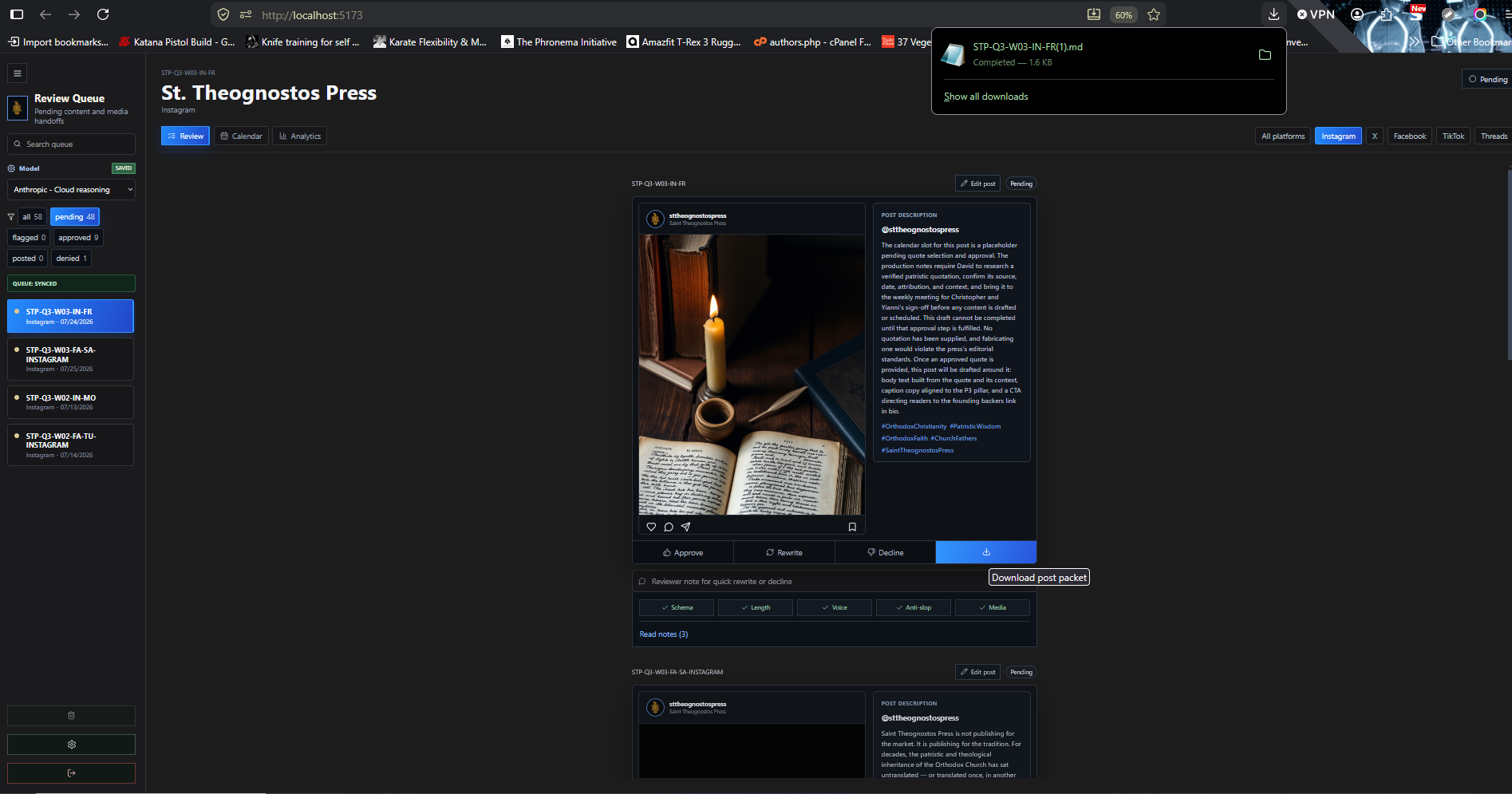Toggle the Schema check chip
The width and height of the screenshot is (1512, 794).
click(x=677, y=608)
